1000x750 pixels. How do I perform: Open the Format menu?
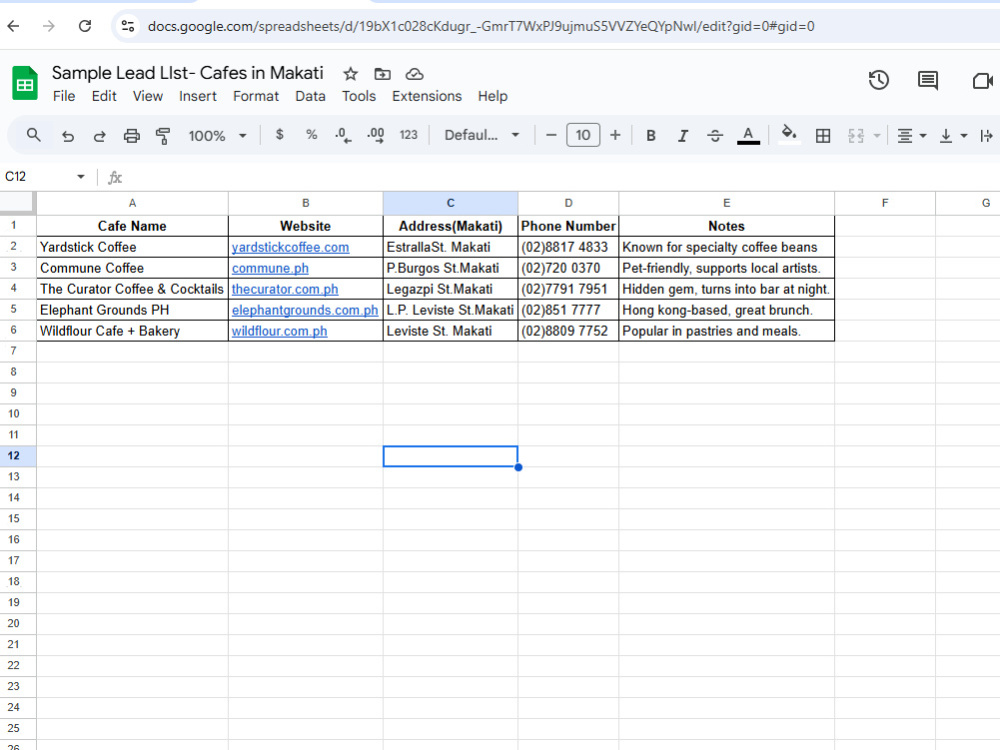click(x=256, y=96)
